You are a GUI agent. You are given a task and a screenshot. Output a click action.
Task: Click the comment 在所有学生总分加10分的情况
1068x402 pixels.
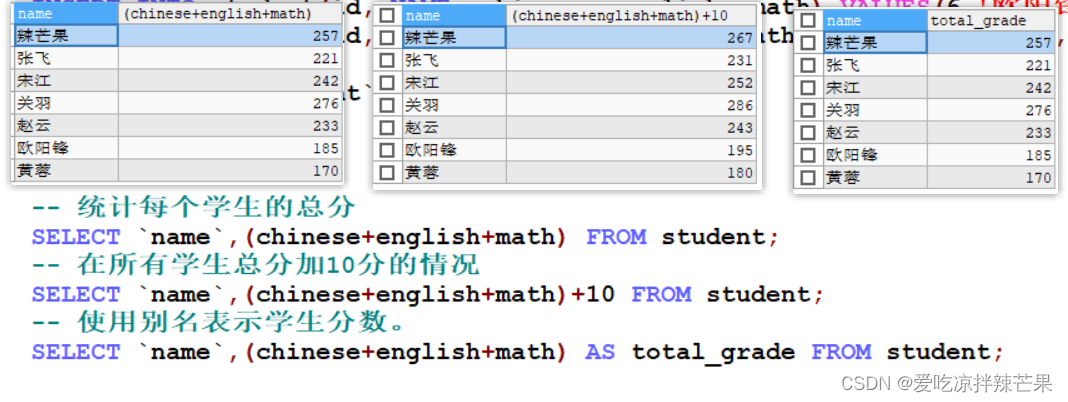(x=255, y=264)
